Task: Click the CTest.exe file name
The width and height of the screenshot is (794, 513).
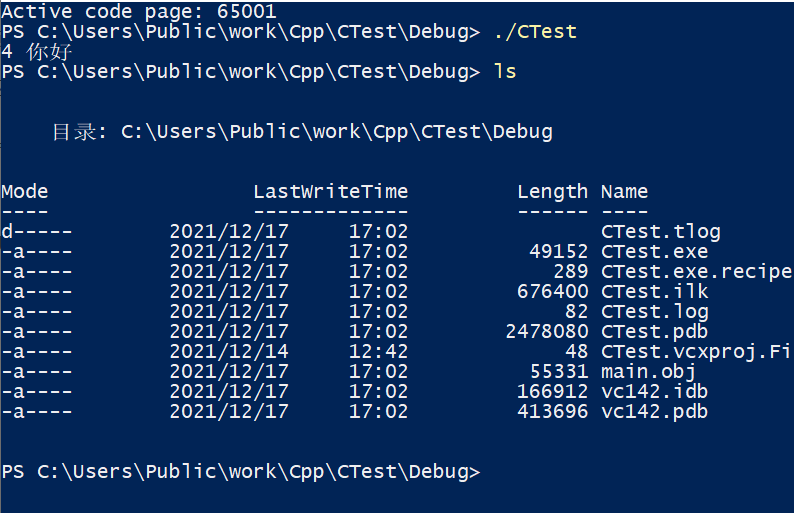Action: coord(654,252)
